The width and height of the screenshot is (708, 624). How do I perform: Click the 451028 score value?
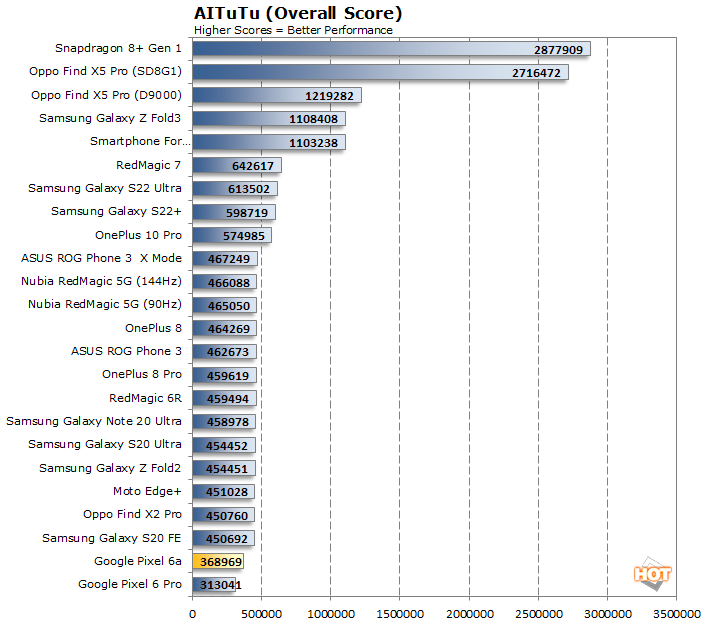coord(227,492)
